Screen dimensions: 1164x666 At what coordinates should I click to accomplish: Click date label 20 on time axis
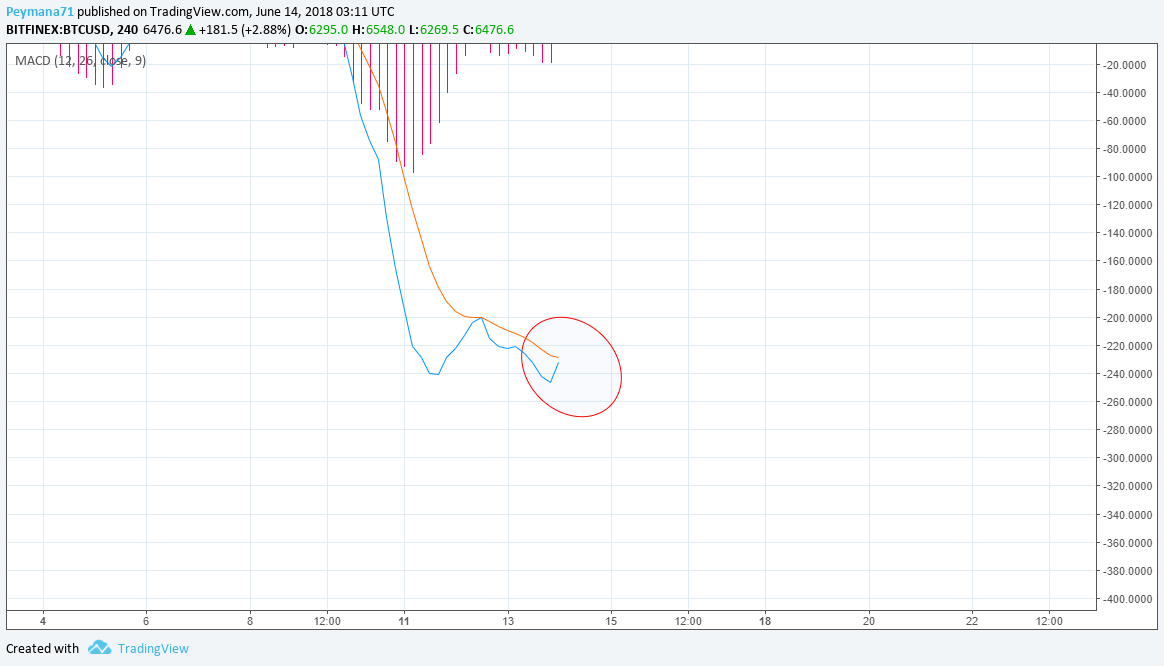coord(869,621)
